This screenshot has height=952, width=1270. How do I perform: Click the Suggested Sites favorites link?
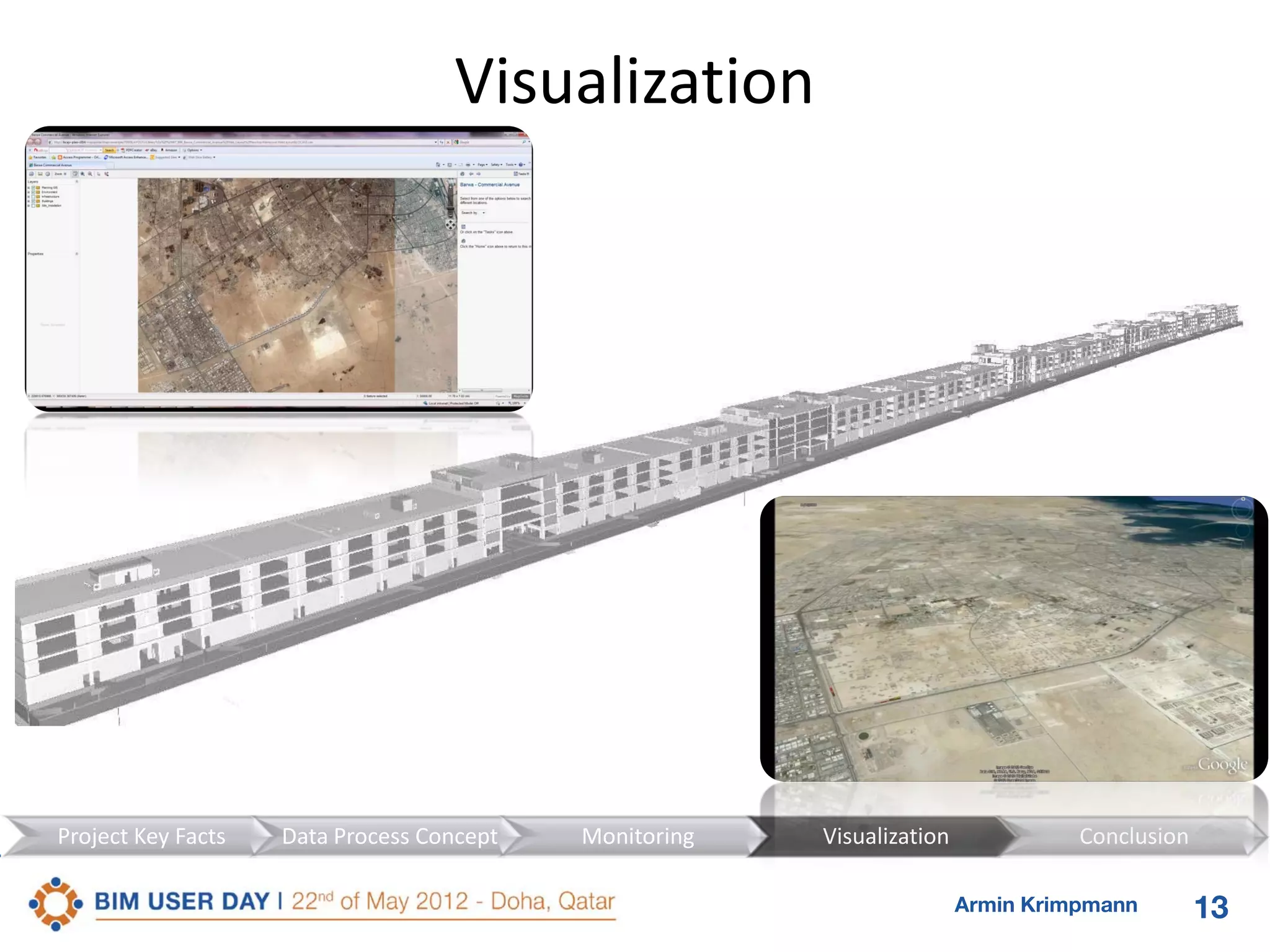(x=165, y=157)
